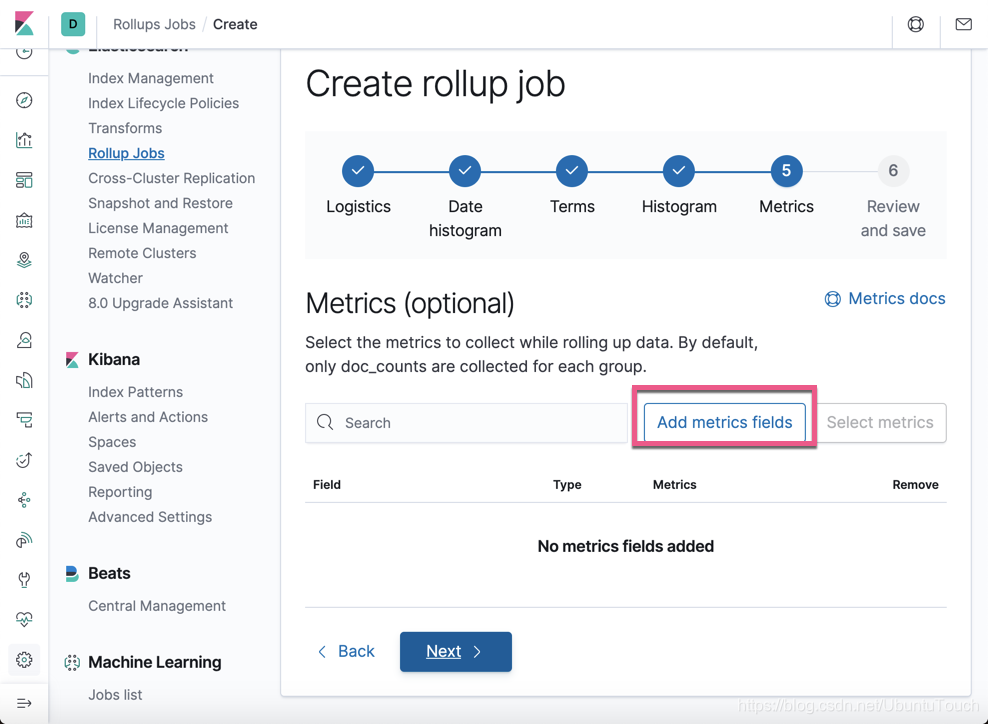Open Graph icon in sidebar

24,500
